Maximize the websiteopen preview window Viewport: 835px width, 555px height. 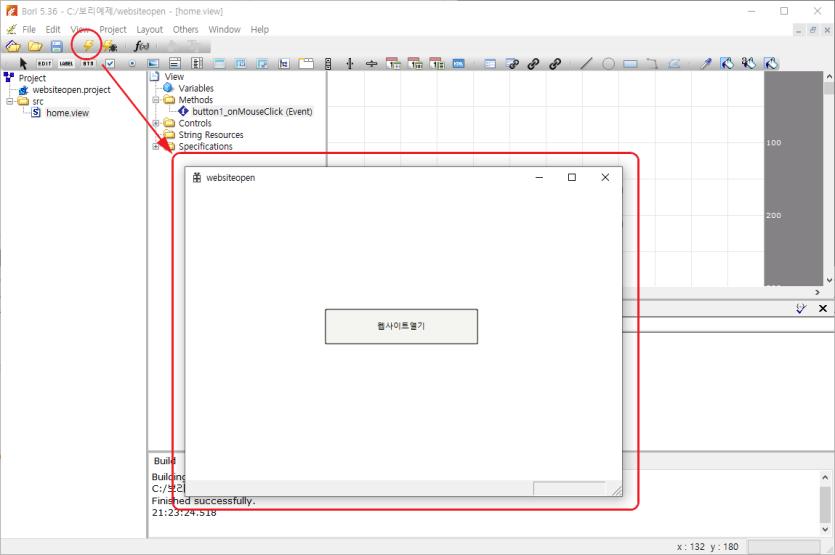[x=572, y=177]
